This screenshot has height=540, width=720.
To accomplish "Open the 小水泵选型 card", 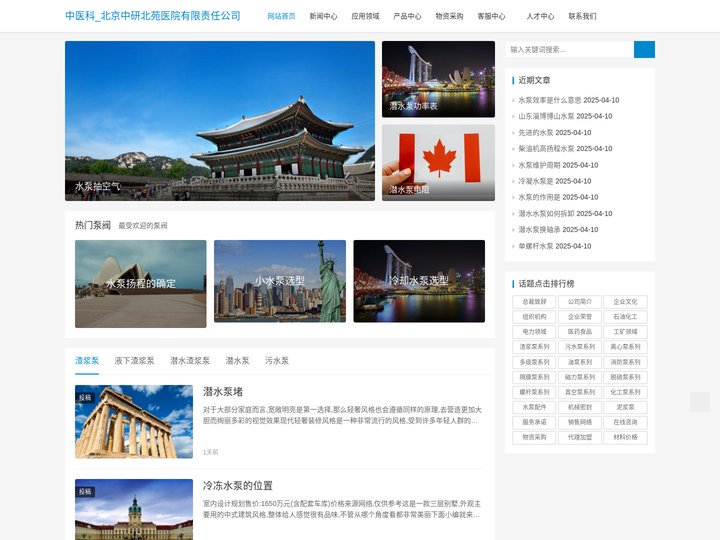I will click(x=280, y=281).
